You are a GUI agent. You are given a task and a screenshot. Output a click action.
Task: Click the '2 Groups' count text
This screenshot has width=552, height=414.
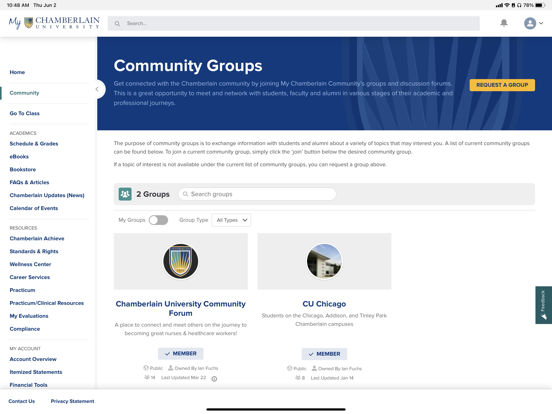pos(153,194)
